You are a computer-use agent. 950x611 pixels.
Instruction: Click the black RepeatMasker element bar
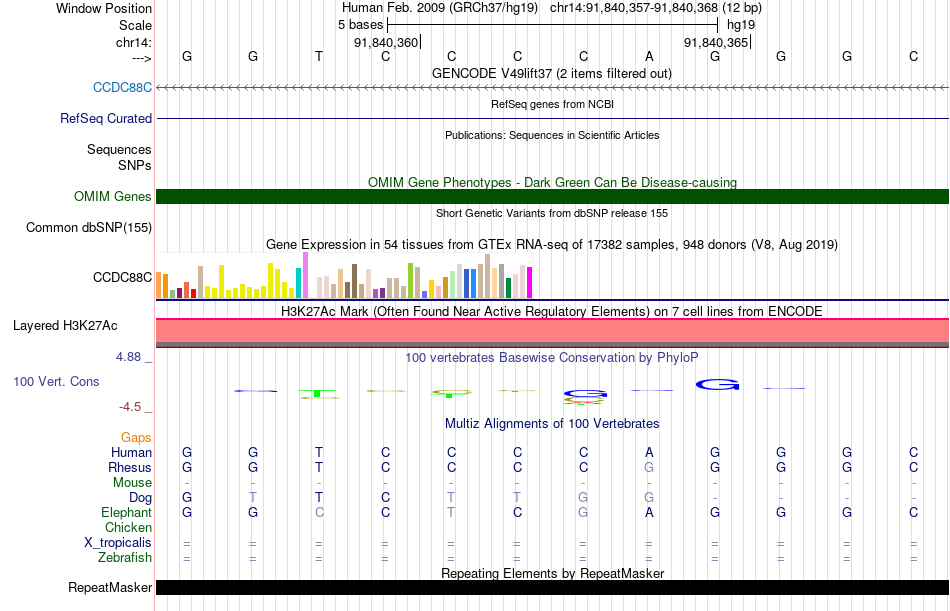553,587
